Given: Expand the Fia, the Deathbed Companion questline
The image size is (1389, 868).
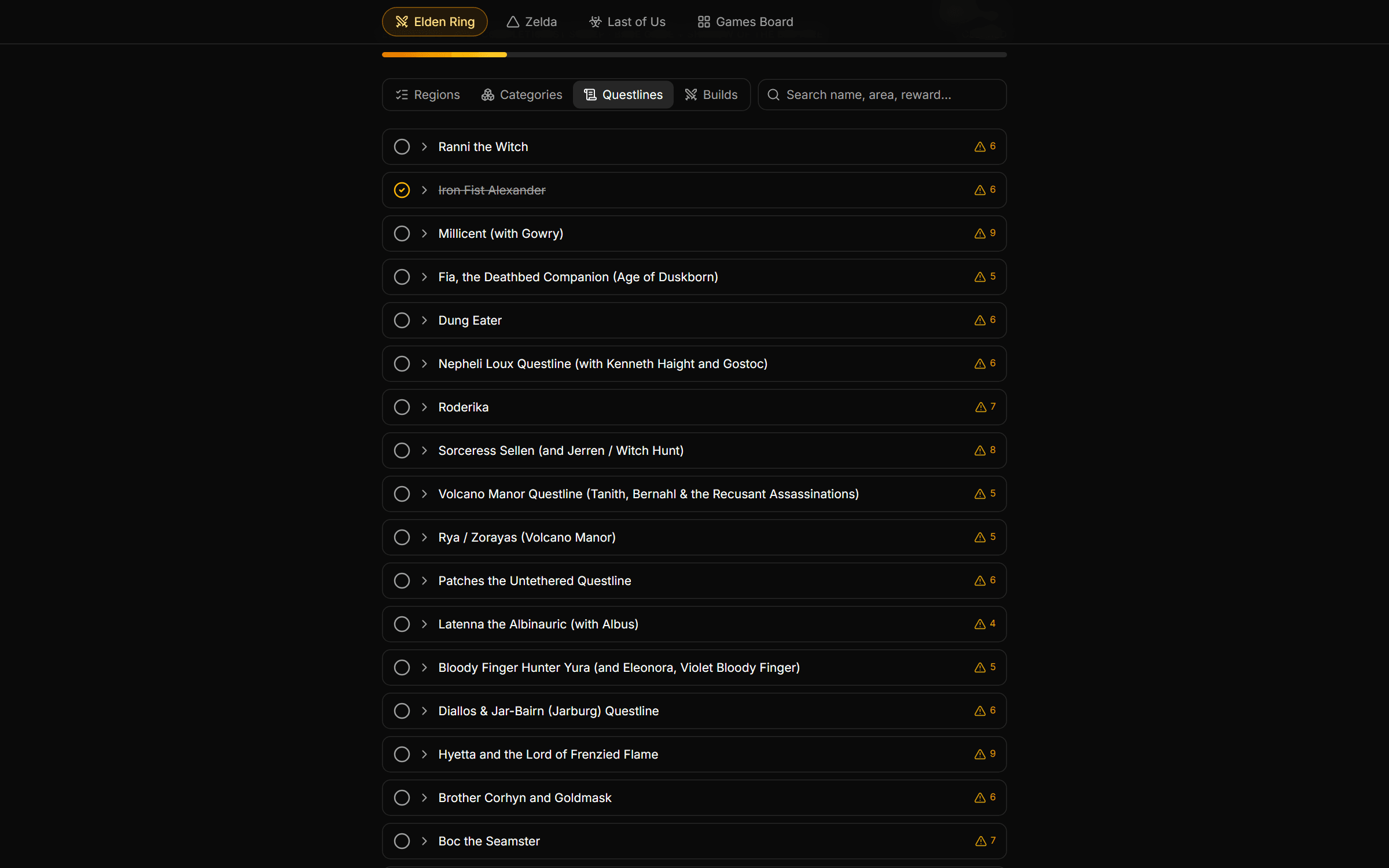Looking at the screenshot, I should click(x=424, y=277).
